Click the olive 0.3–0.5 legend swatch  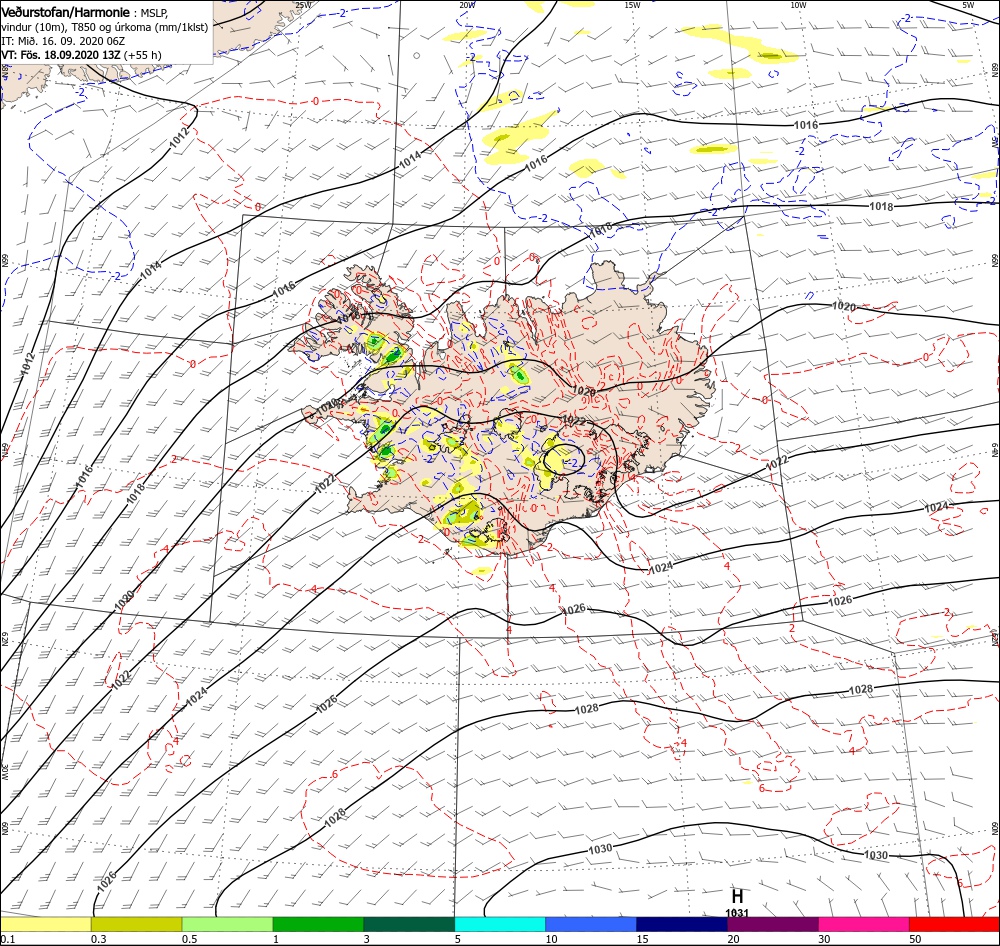tap(136, 925)
